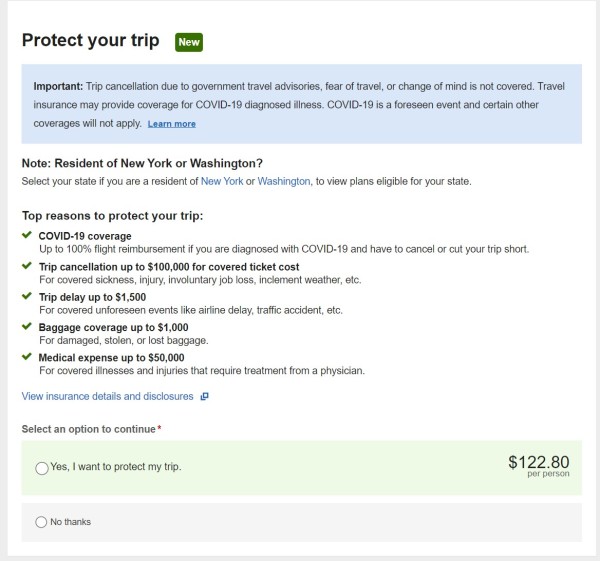The width and height of the screenshot is (600, 561).
Task: Click the Protect your trip heading
Action: (x=93, y=42)
